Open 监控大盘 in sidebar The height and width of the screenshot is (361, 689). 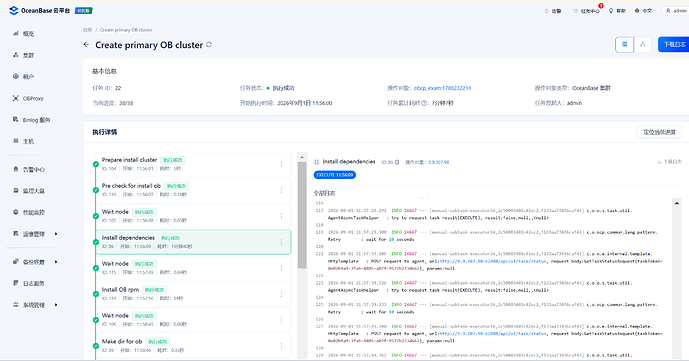(x=35, y=191)
